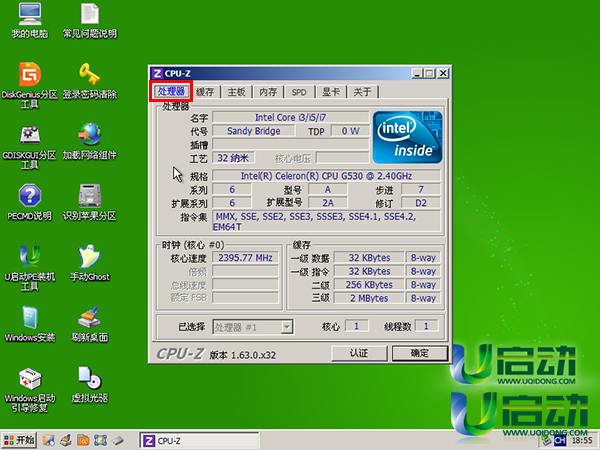
Task: Click the 开始 start button
Action: click(x=19, y=440)
